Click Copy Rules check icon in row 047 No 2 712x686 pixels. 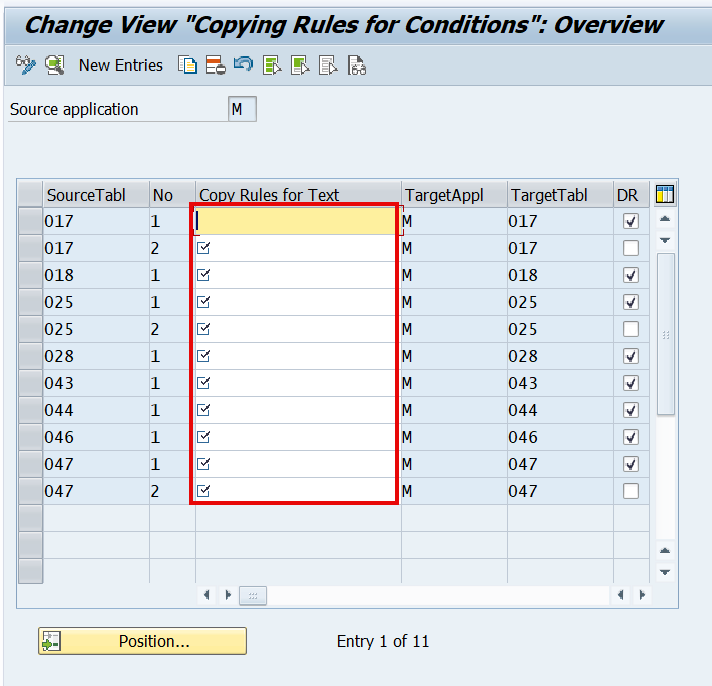point(203,491)
